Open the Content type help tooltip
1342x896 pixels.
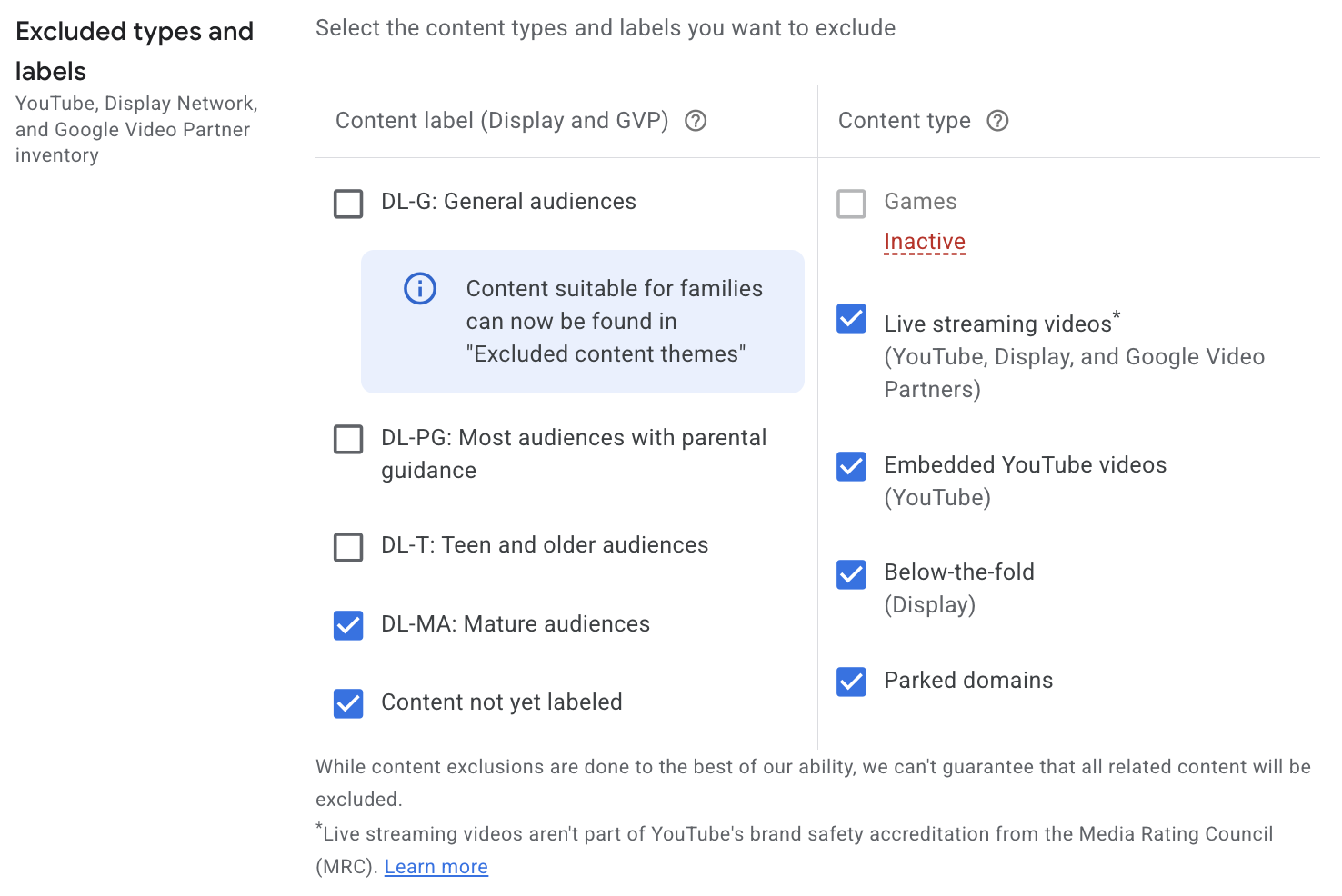pyautogui.click(x=997, y=120)
